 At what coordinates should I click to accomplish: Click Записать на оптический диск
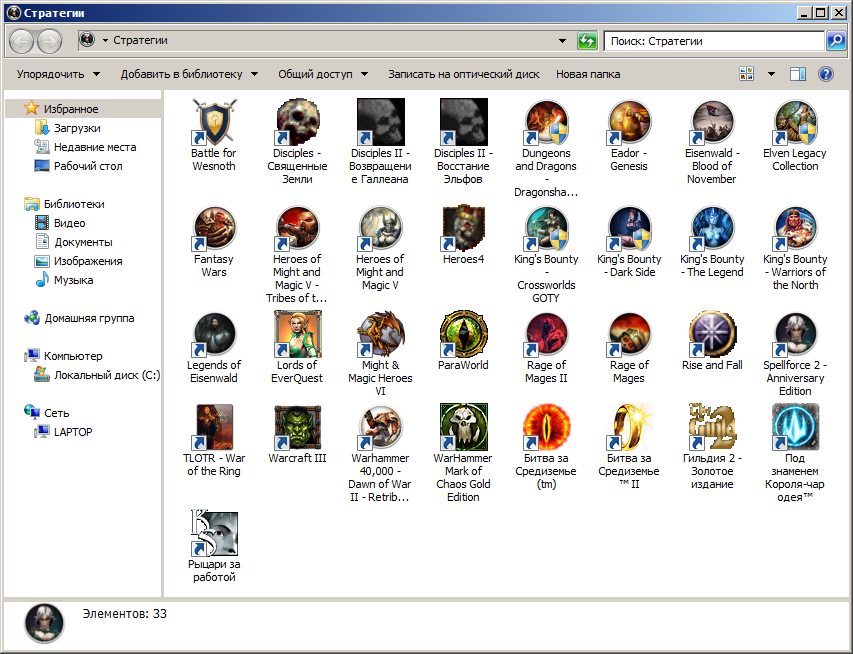tap(463, 74)
